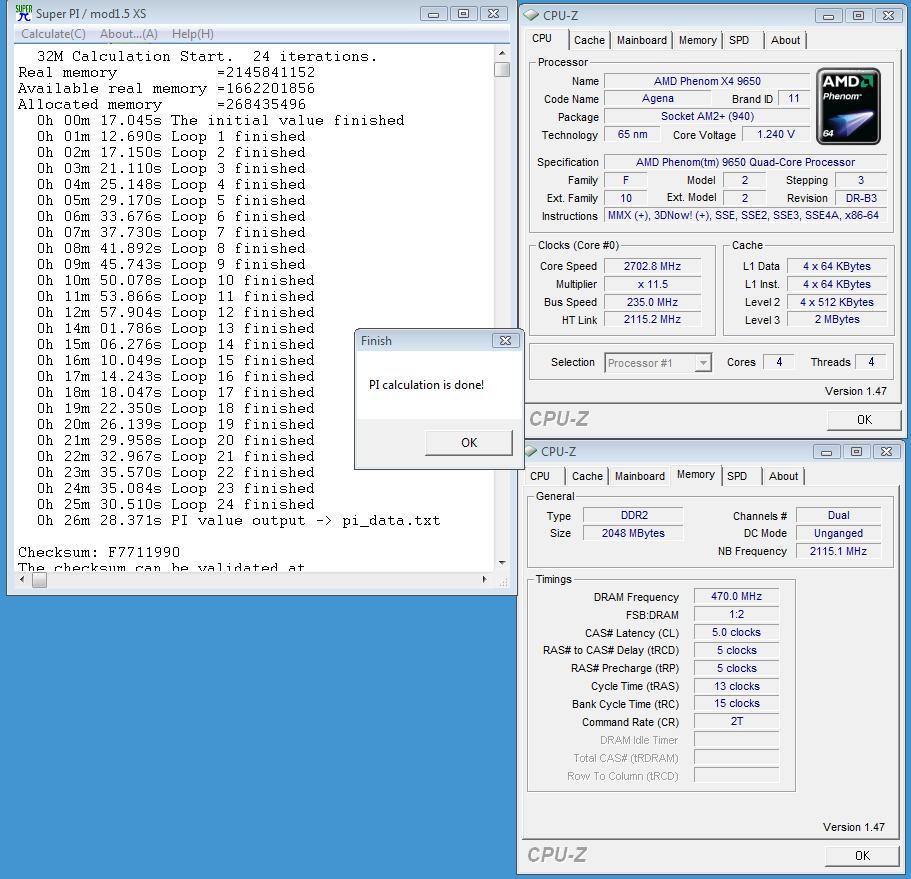Click Revision value DR-B3
The height and width of the screenshot is (879, 911).
(x=861, y=198)
